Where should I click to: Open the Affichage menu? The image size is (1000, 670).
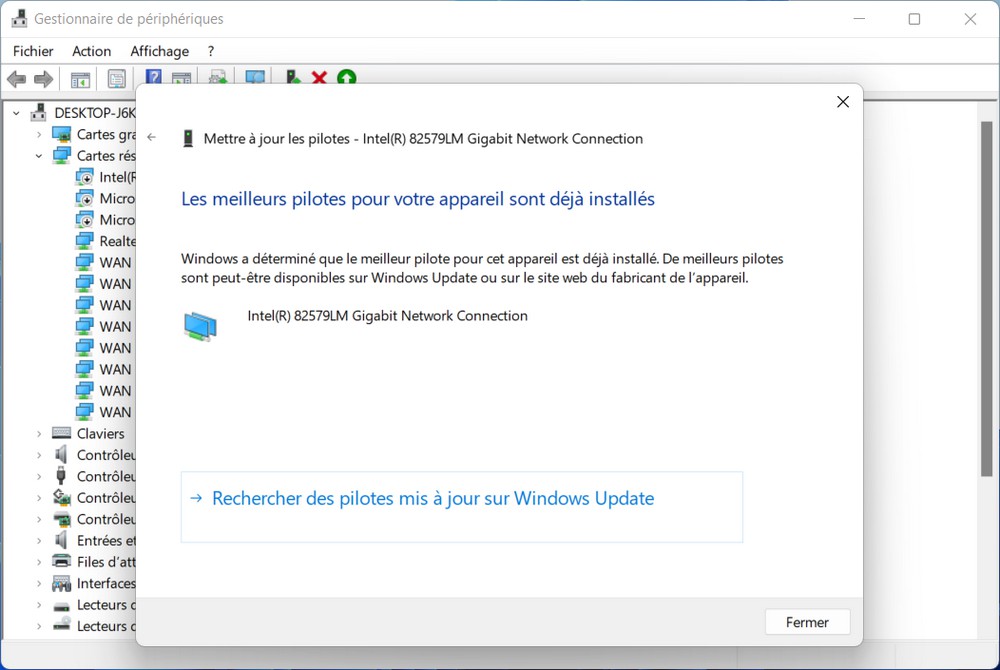(x=159, y=51)
